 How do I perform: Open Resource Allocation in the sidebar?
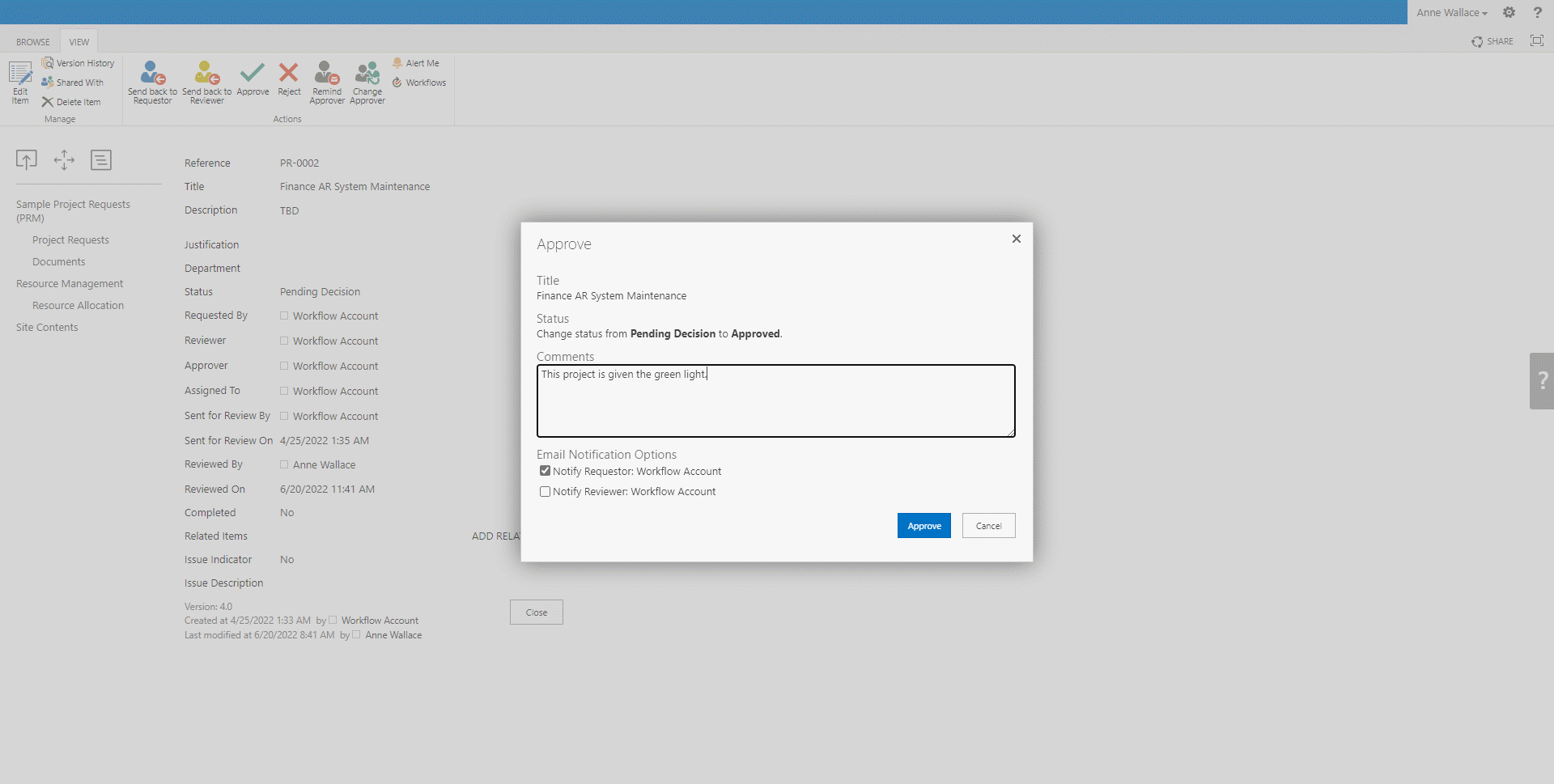tap(78, 306)
